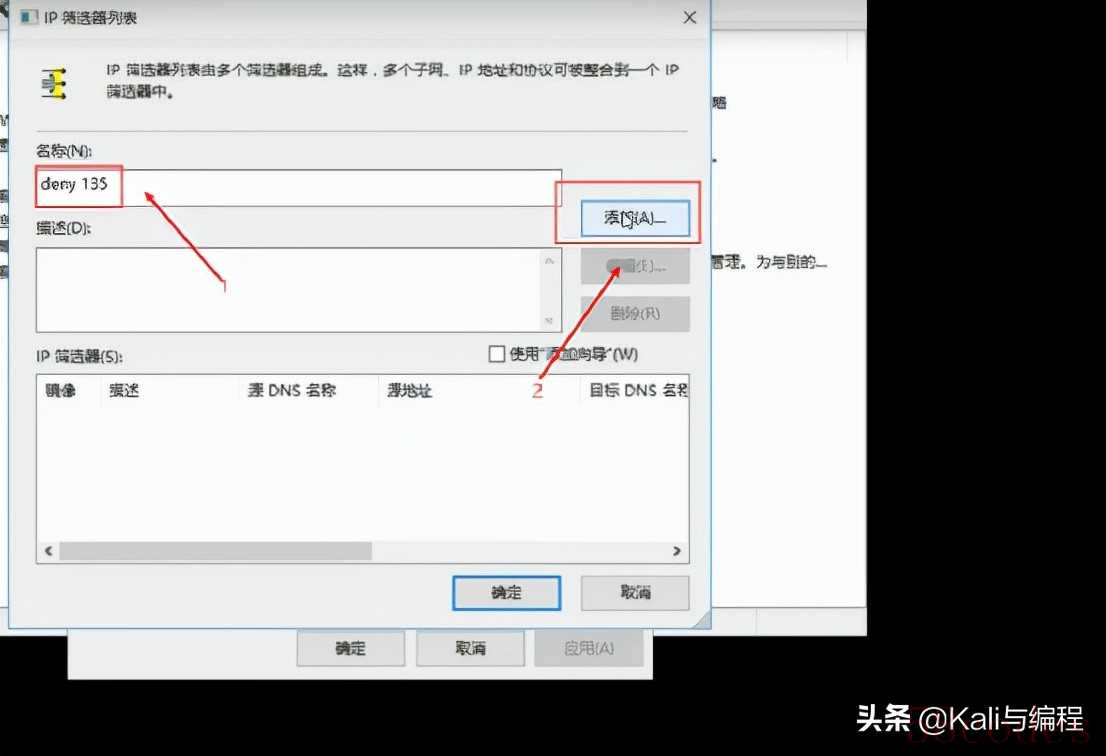1106x756 pixels.
Task: Click the IP filter list title bar icon
Action: coord(29,18)
